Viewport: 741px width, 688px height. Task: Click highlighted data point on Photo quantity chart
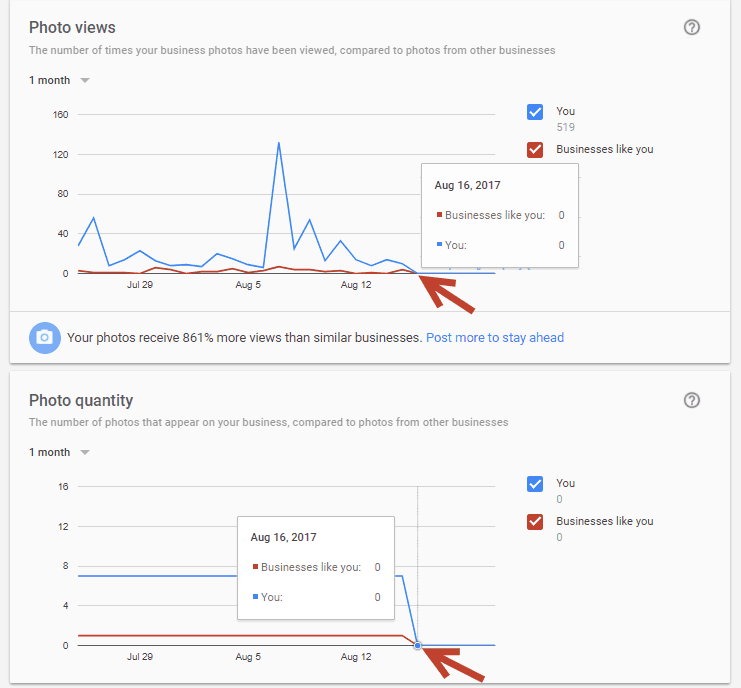point(417,646)
